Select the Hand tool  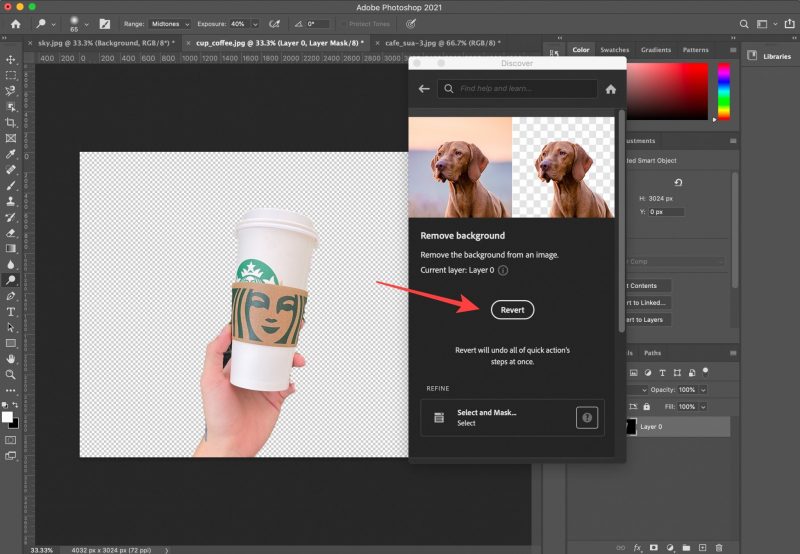coord(10,359)
